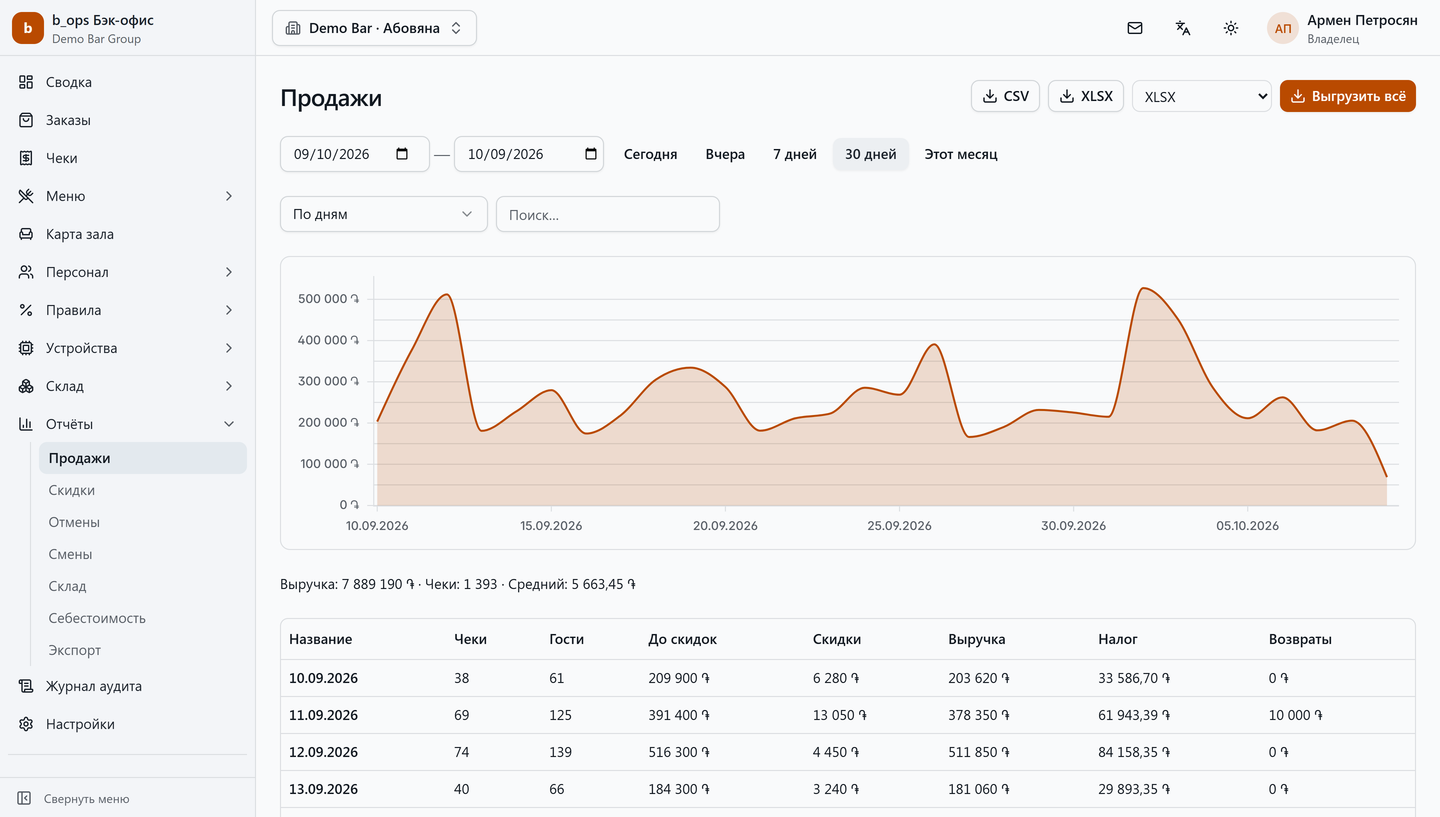The width and height of the screenshot is (1440, 817).
Task: Expand the Правила sidebar section
Action: [x=127, y=310]
